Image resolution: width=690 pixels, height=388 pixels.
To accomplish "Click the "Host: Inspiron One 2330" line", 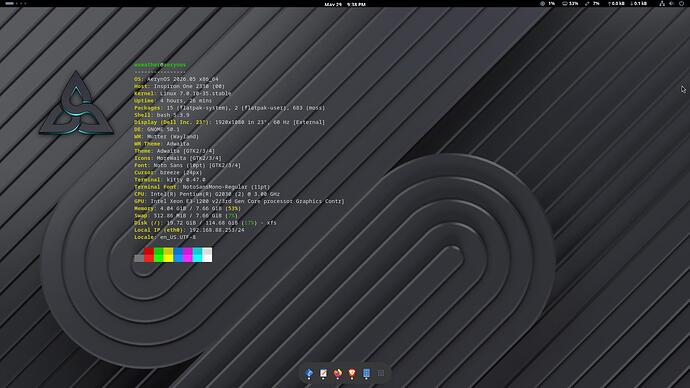I will tap(179, 86).
